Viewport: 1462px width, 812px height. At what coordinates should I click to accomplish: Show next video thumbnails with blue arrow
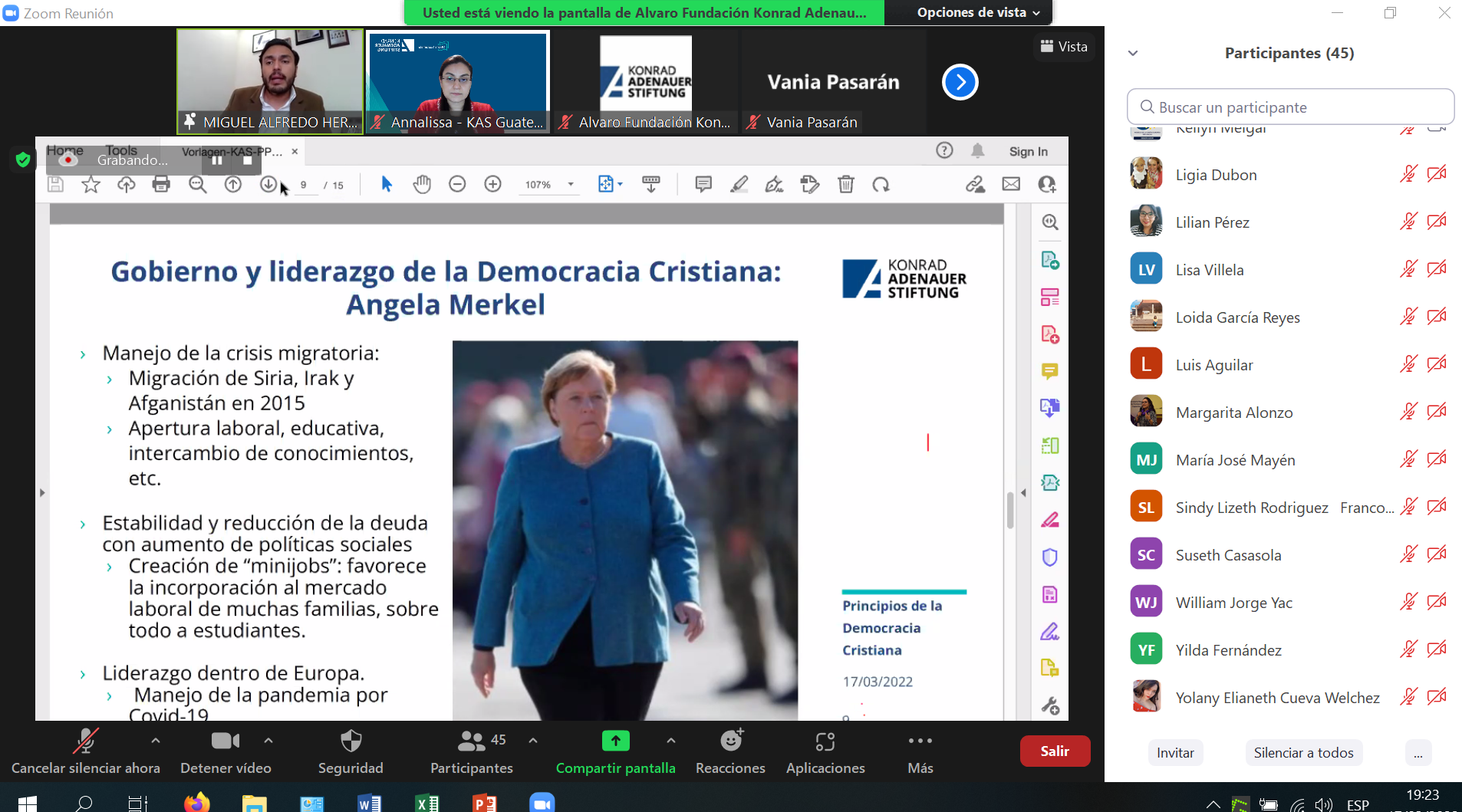coord(960,82)
